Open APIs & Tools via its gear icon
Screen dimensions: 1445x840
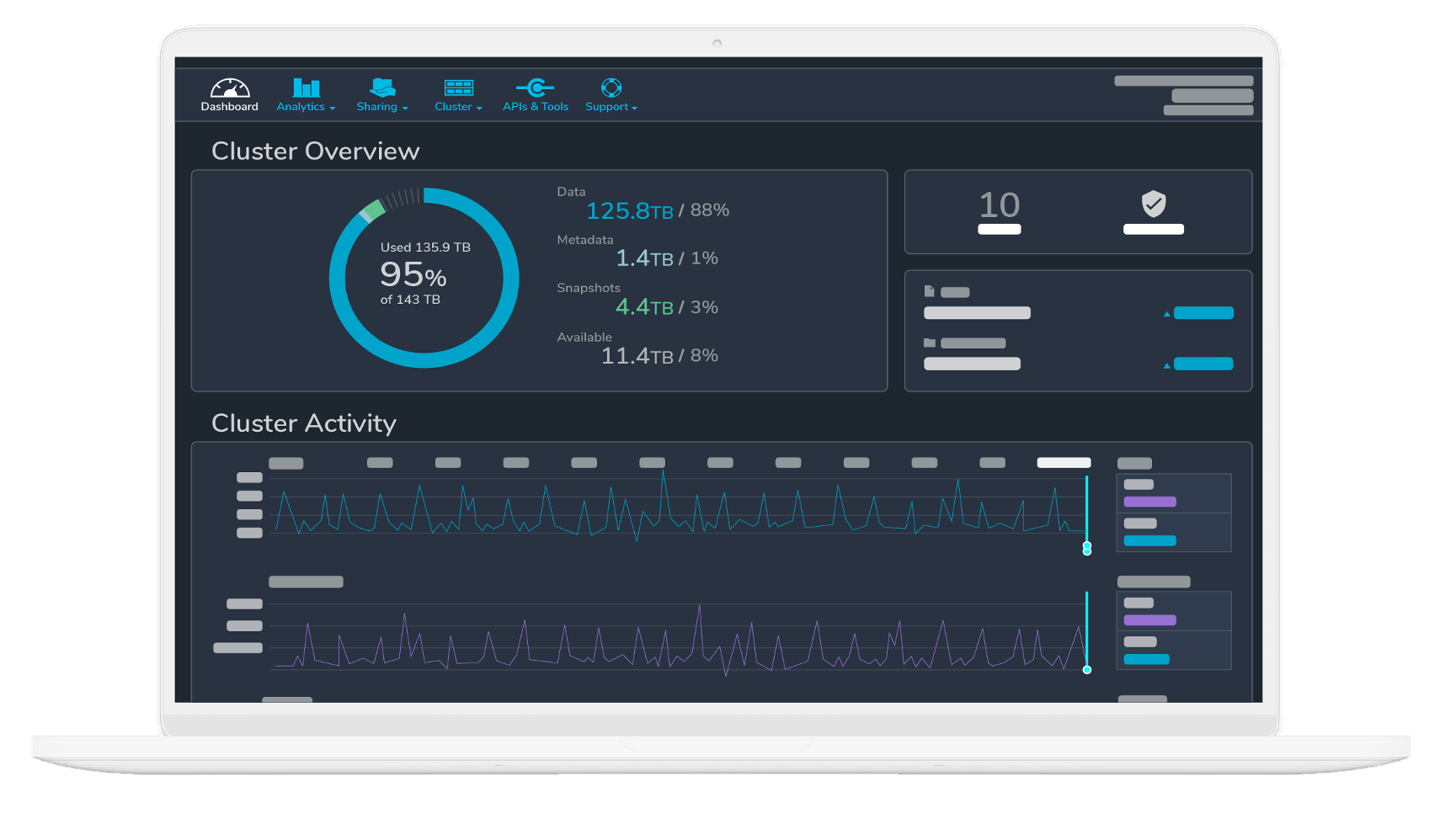coord(536,88)
